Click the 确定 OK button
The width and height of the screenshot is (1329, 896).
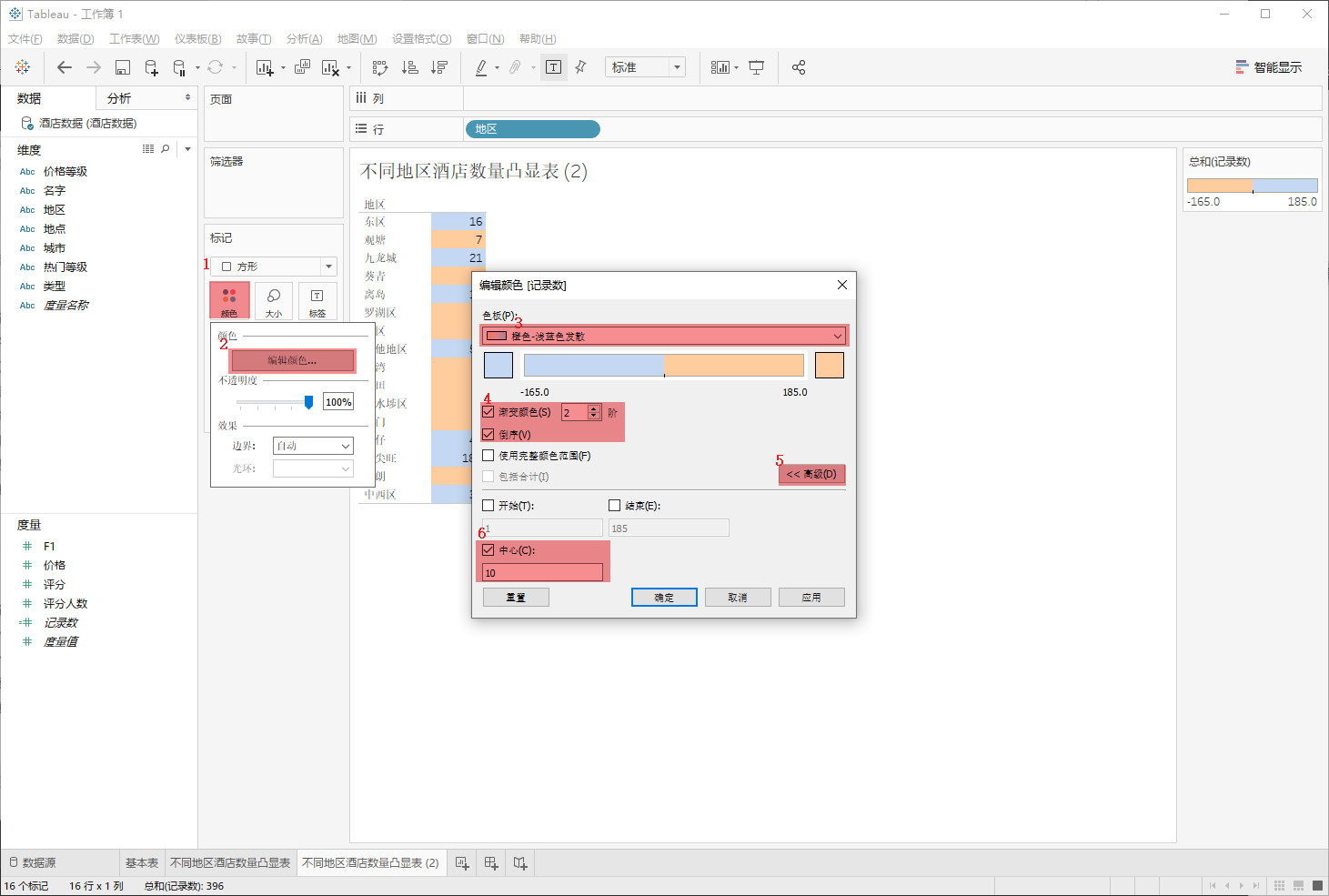pyautogui.click(x=664, y=598)
